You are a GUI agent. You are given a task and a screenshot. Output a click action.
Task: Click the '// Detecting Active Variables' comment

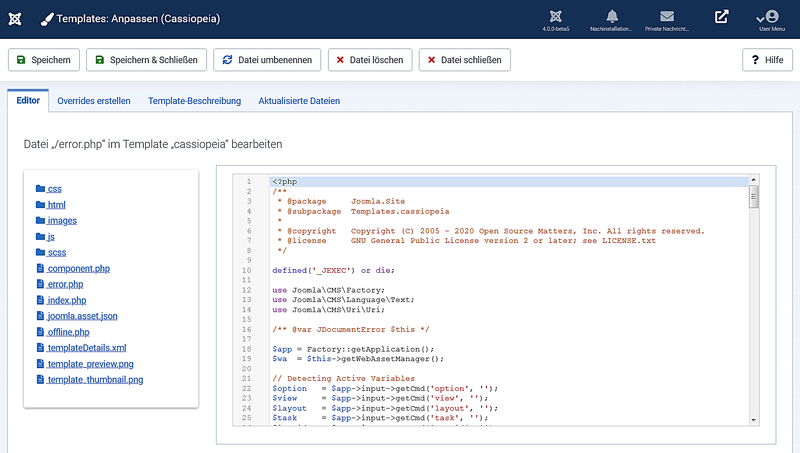(x=343, y=379)
